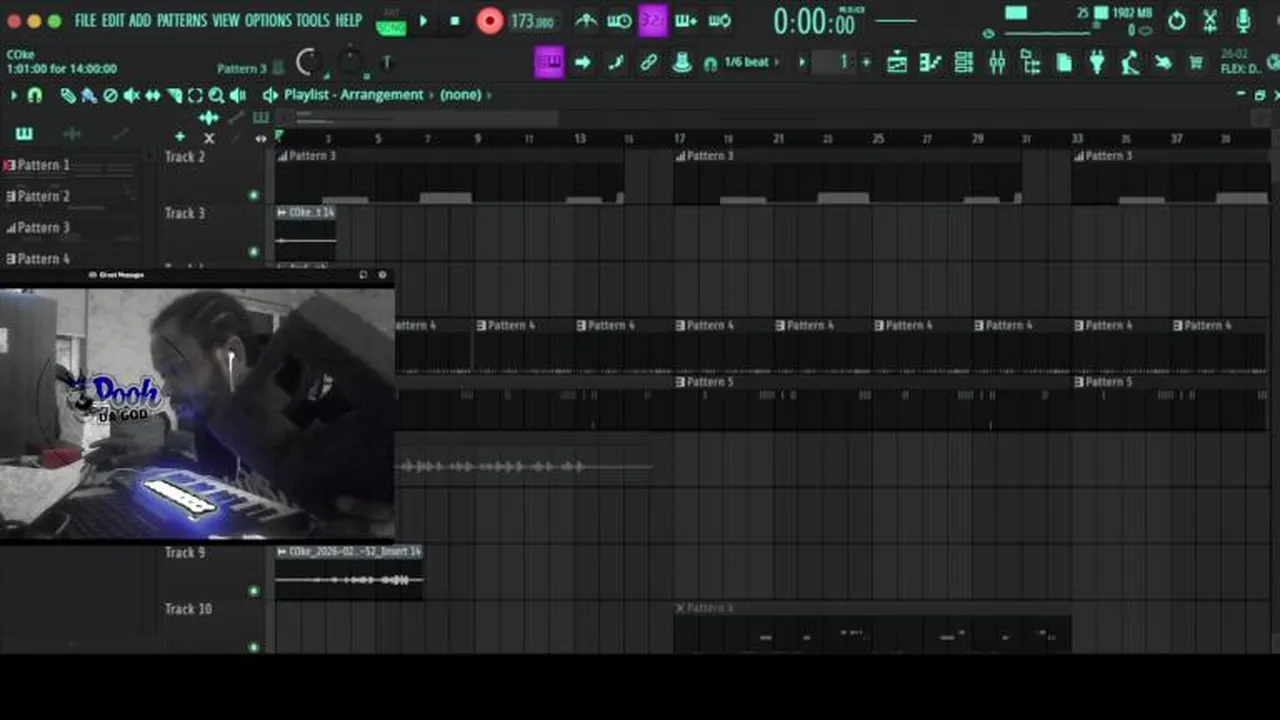Open the project picker pages icon
1280x720 pixels.
coord(1064,63)
